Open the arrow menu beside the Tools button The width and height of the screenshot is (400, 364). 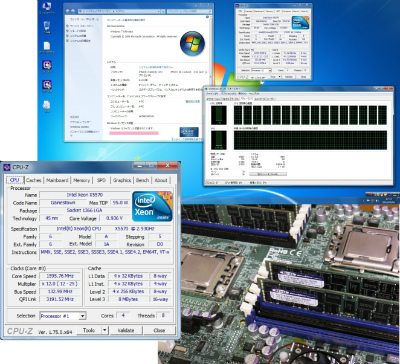(105, 330)
